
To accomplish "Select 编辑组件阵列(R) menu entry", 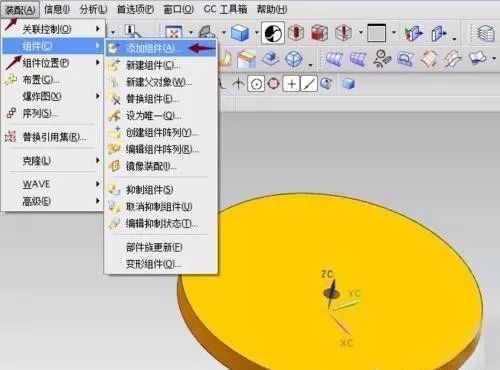I will pyautogui.click(x=161, y=149).
